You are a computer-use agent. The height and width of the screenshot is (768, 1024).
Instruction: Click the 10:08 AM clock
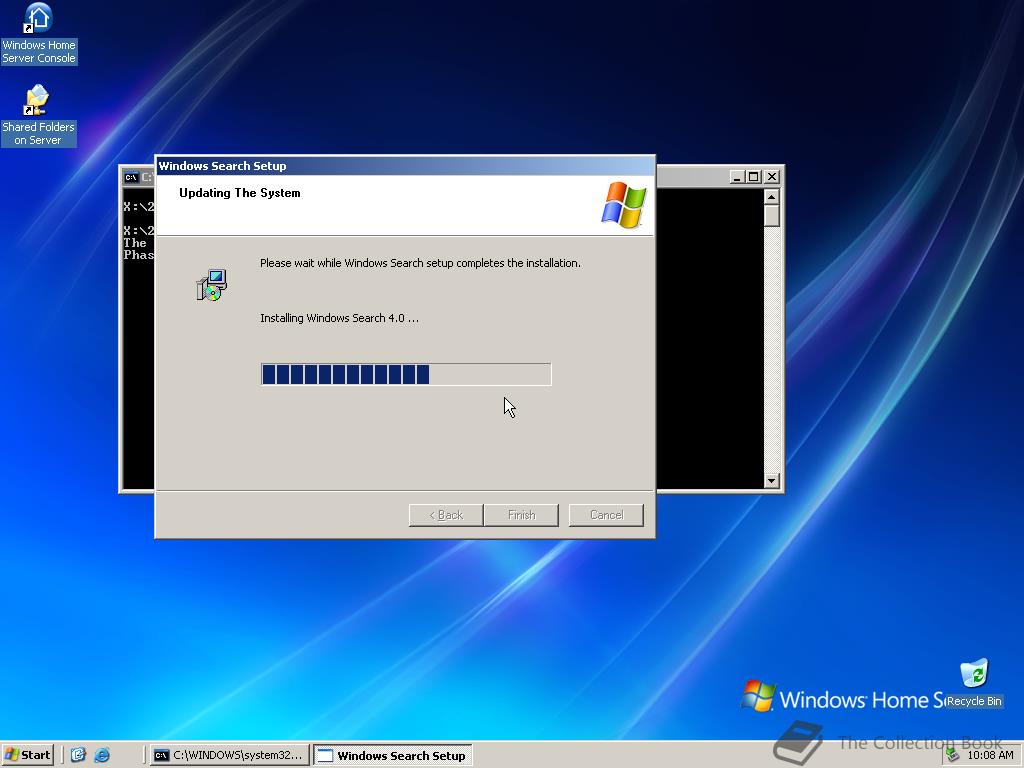(x=990, y=755)
